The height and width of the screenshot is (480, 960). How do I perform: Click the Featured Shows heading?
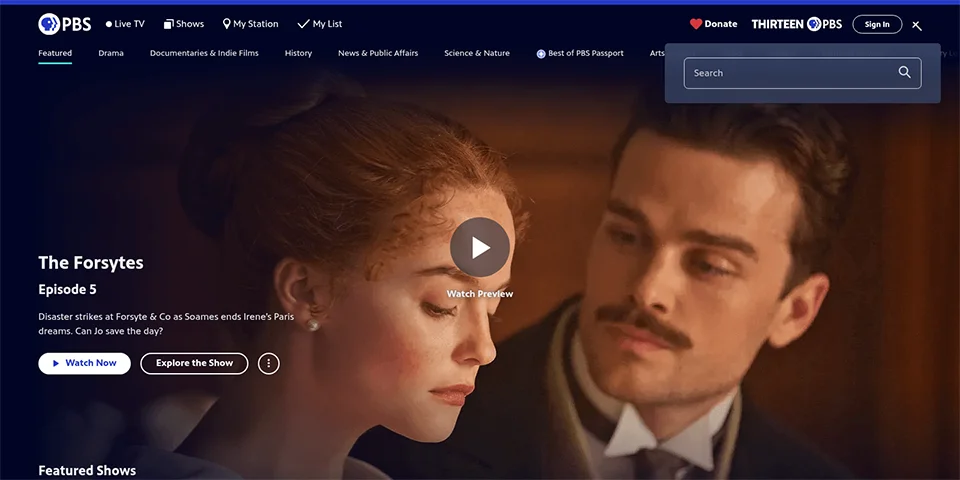87,470
